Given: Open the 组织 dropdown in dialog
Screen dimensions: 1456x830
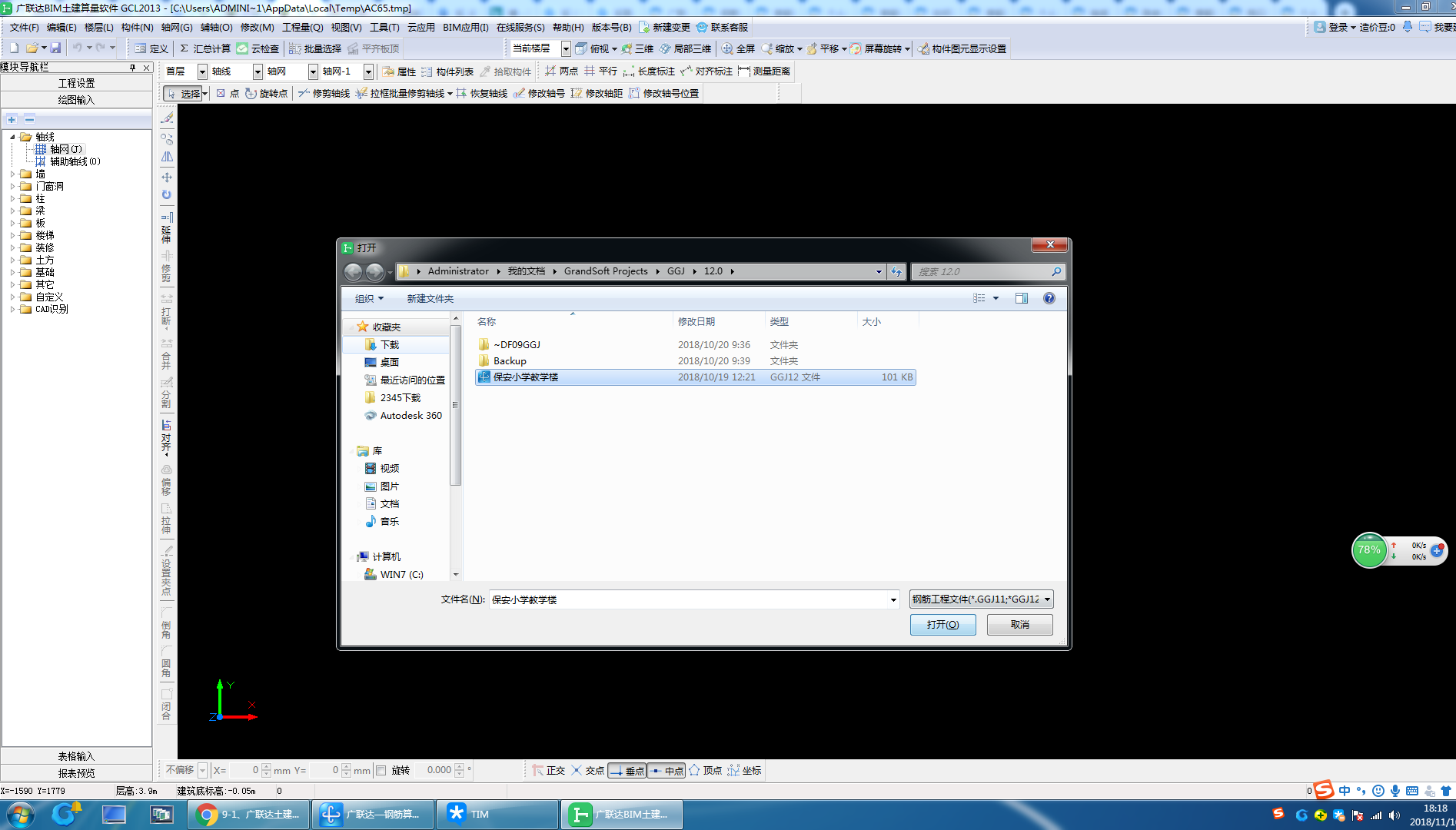Looking at the screenshot, I should pos(369,298).
